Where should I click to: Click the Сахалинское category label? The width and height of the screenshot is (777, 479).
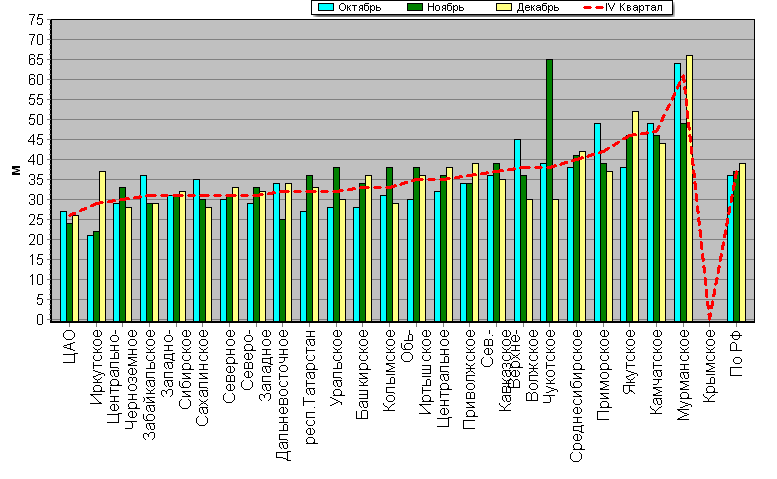point(203,378)
